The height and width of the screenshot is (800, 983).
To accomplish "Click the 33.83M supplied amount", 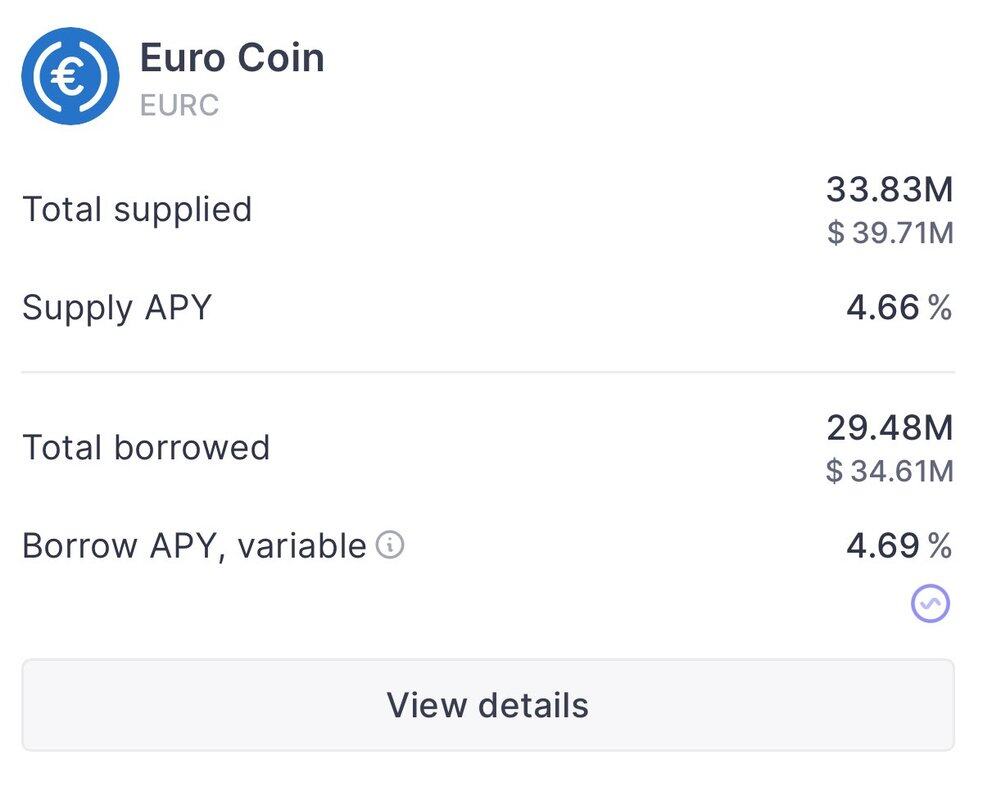I will (x=889, y=188).
